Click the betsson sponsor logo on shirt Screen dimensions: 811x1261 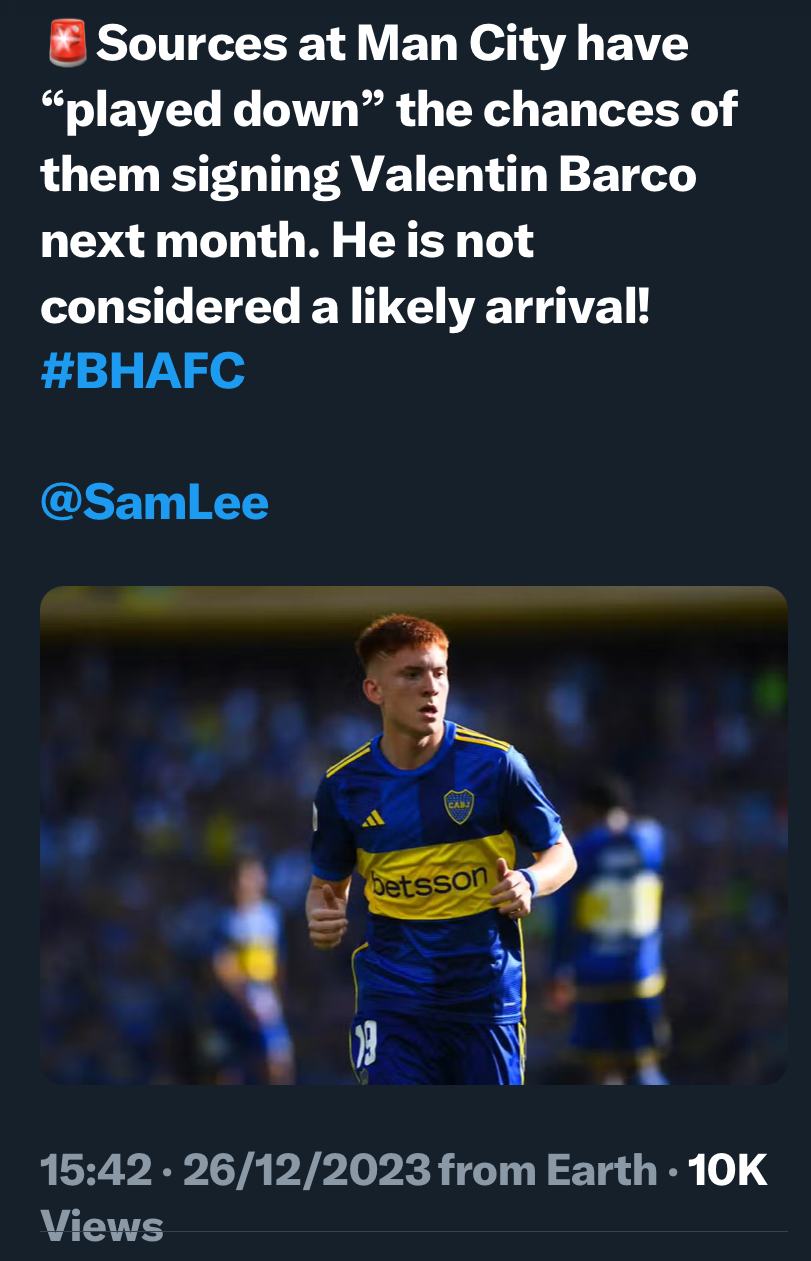(x=429, y=882)
